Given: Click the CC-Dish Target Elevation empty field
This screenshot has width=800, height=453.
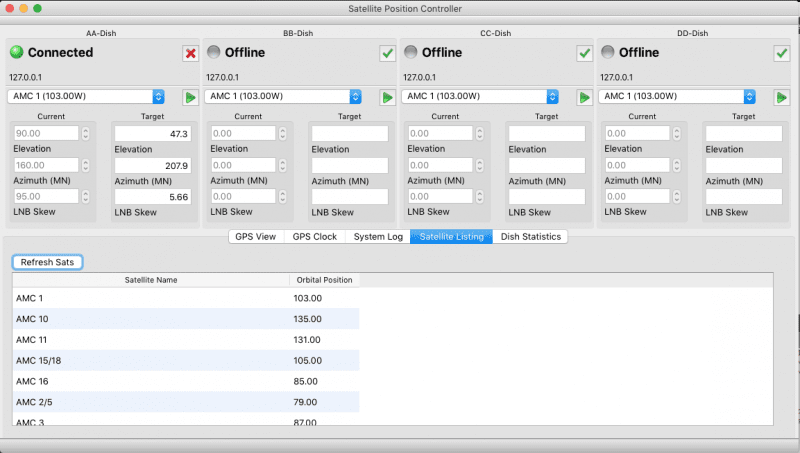Looking at the screenshot, I should click(547, 134).
